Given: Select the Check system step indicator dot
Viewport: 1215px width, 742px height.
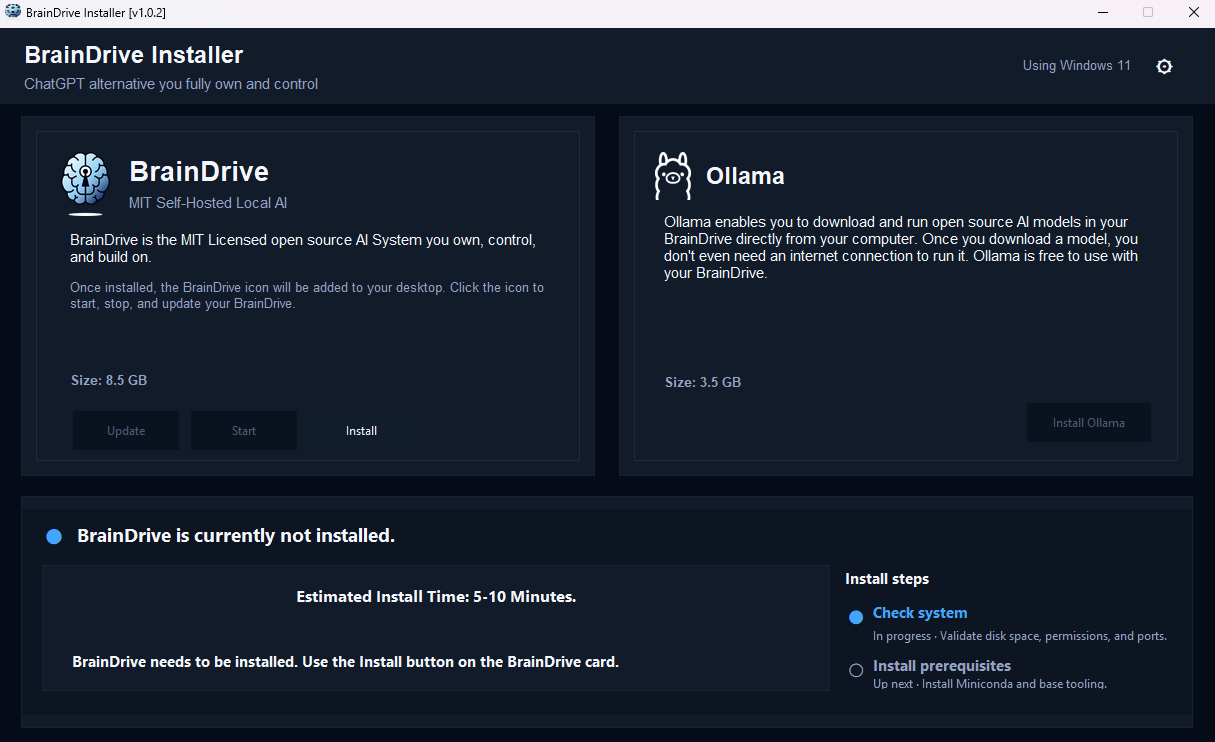Looking at the screenshot, I should coord(856,617).
